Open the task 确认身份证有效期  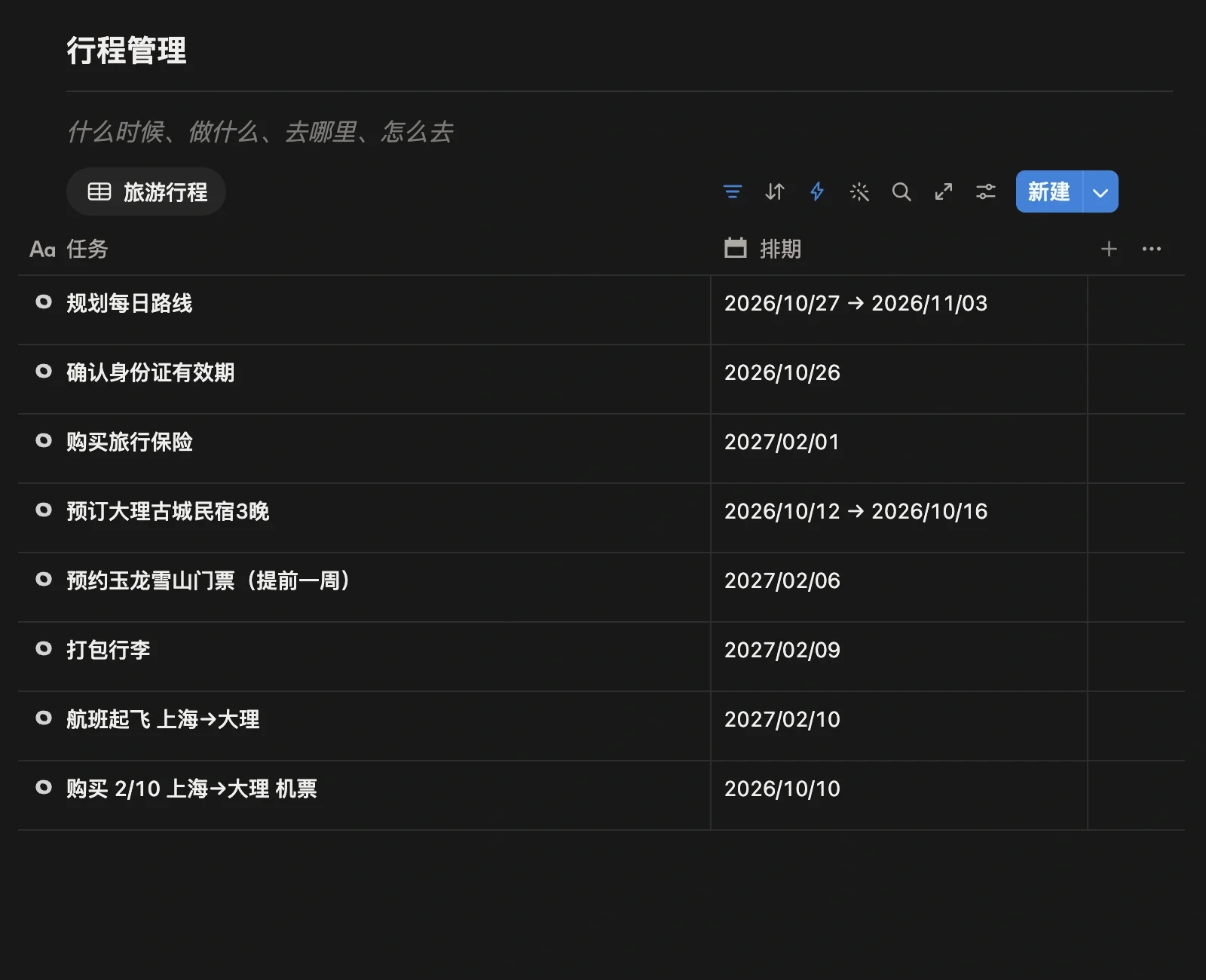point(151,372)
